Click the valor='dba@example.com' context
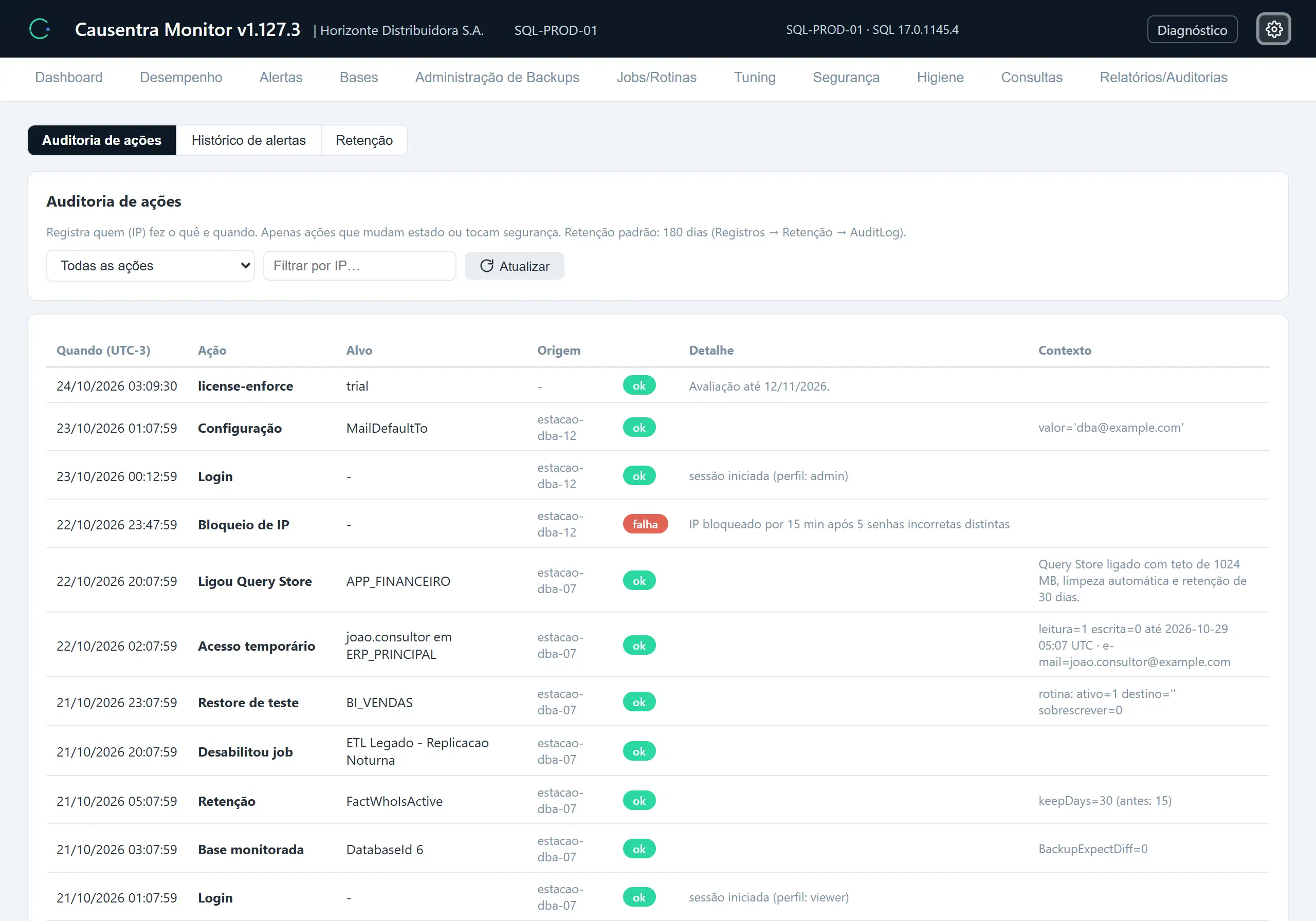This screenshot has width=1316, height=921. click(x=1110, y=428)
